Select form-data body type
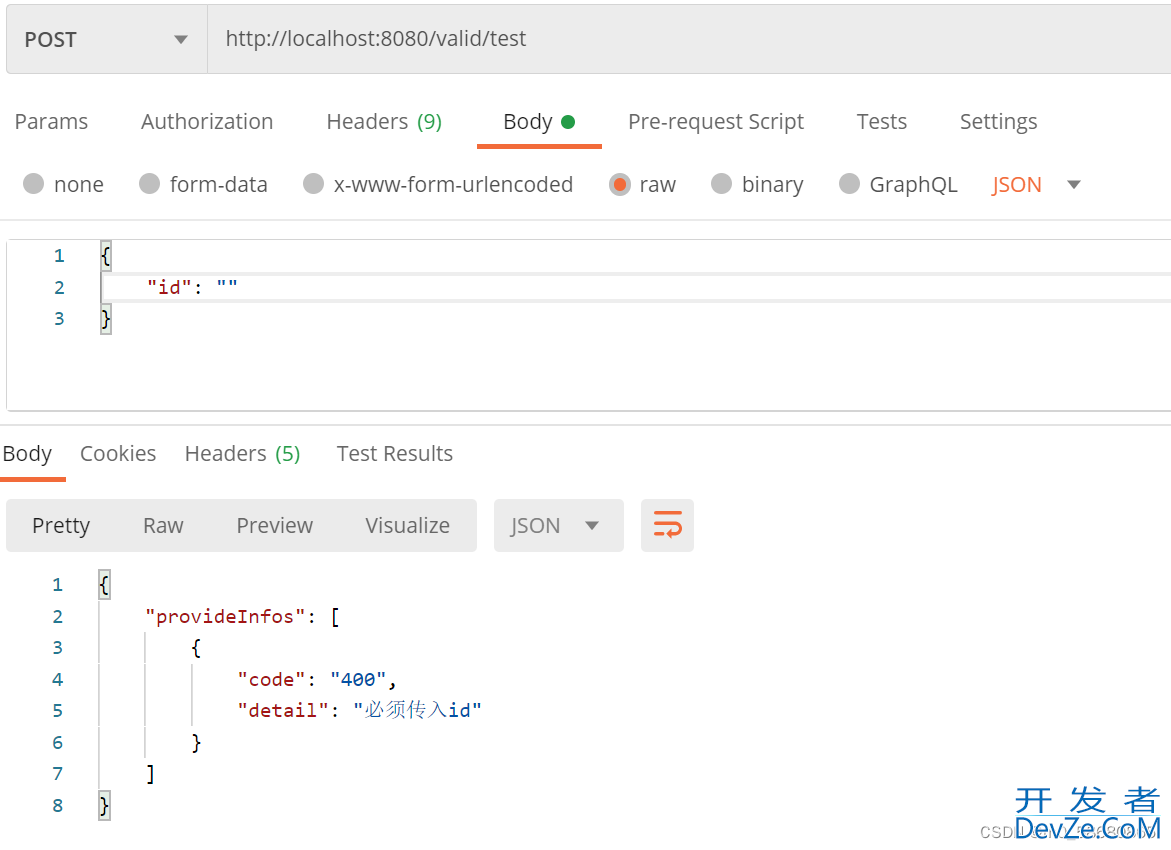The image size is (1171, 850). (x=203, y=184)
